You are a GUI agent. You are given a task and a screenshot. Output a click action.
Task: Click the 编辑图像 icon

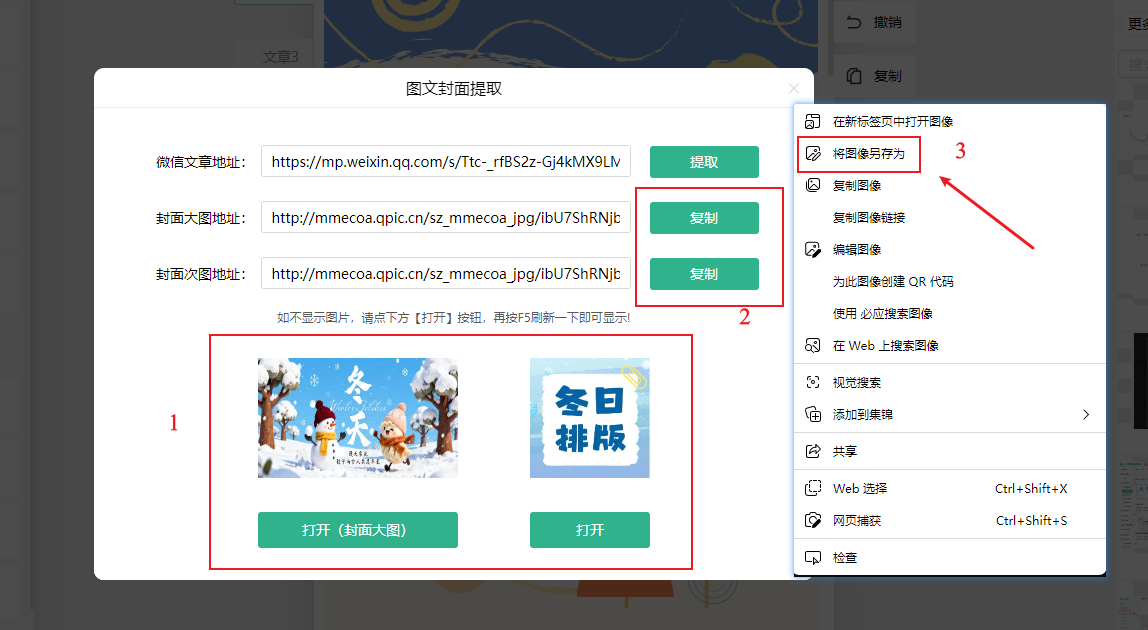point(813,249)
